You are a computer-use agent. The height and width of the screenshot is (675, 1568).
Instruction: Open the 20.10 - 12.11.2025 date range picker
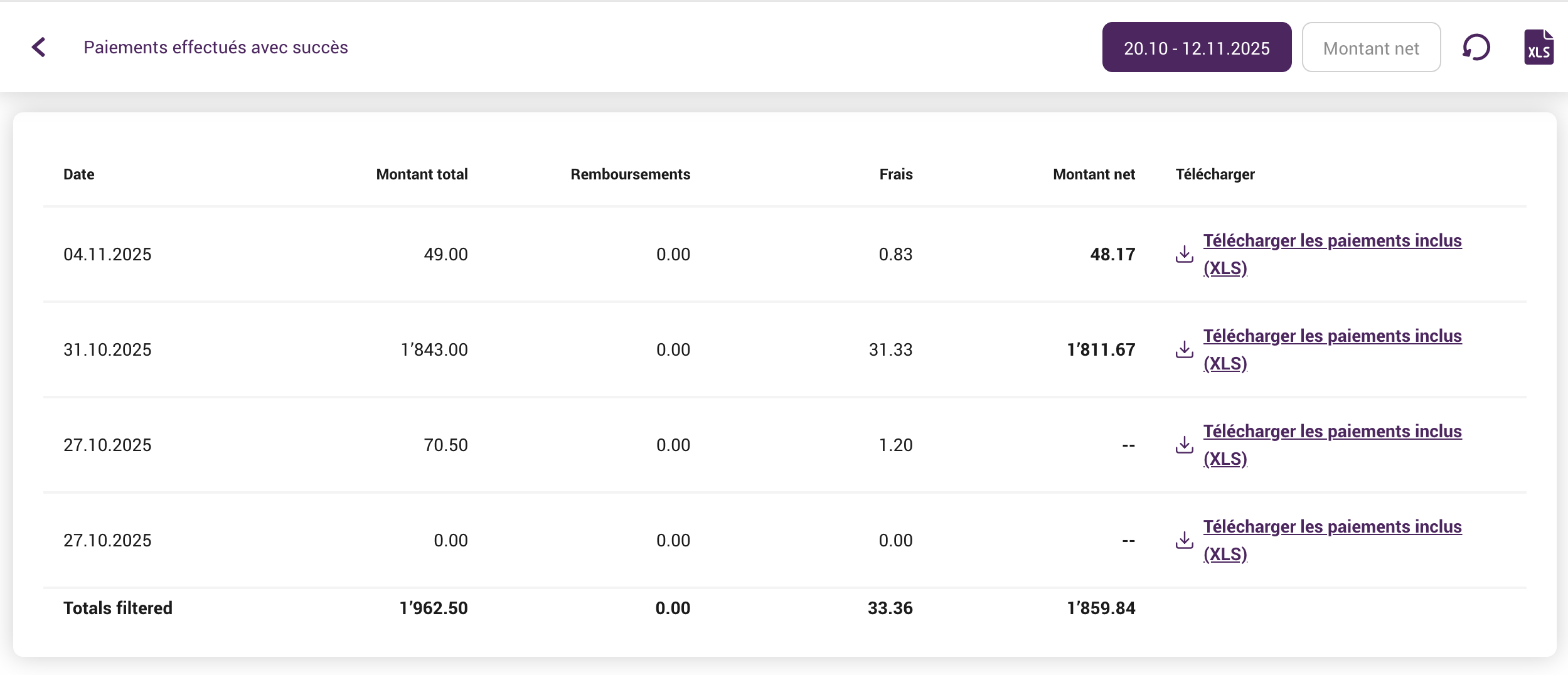tap(1196, 47)
